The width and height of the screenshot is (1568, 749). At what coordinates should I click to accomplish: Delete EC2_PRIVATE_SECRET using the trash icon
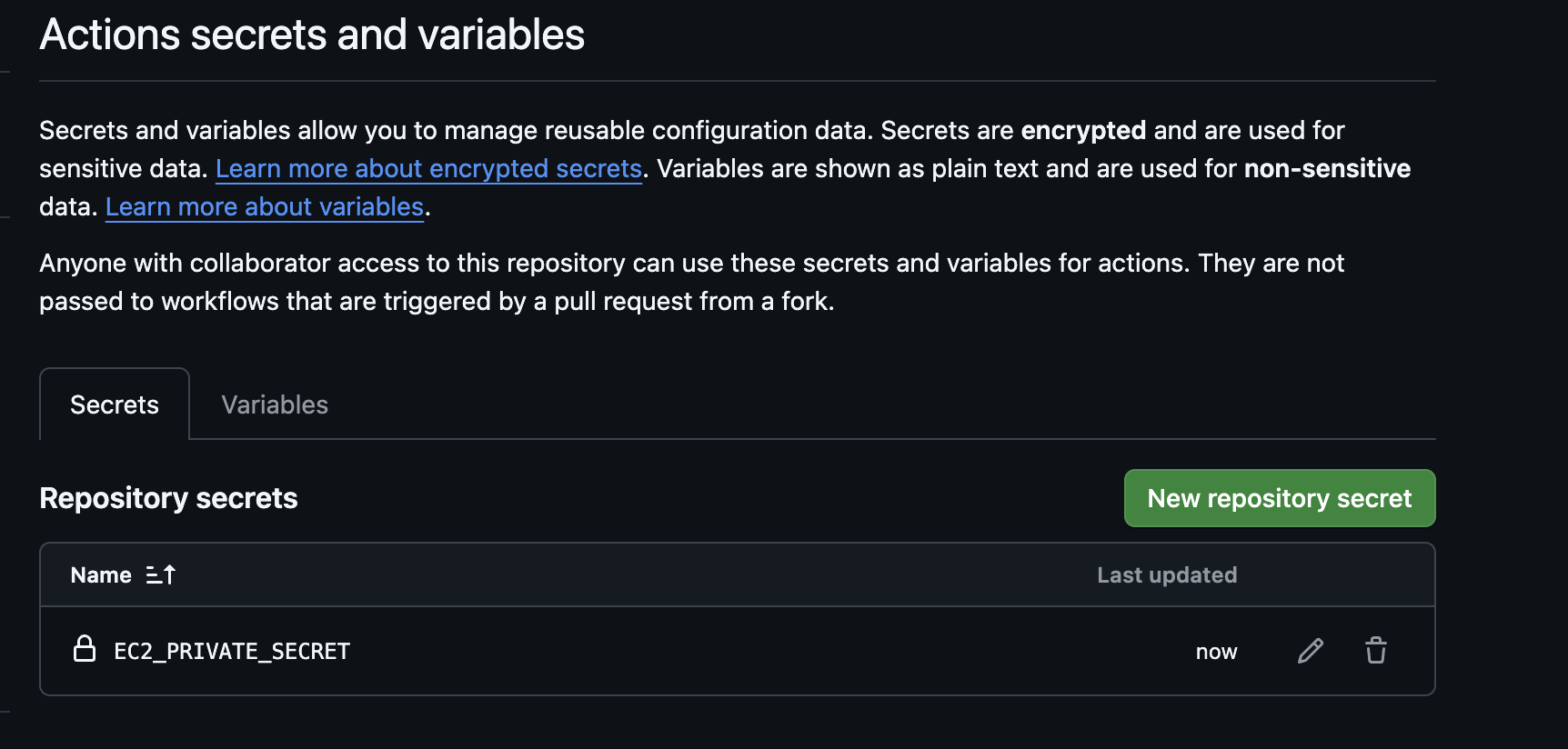tap(1375, 651)
